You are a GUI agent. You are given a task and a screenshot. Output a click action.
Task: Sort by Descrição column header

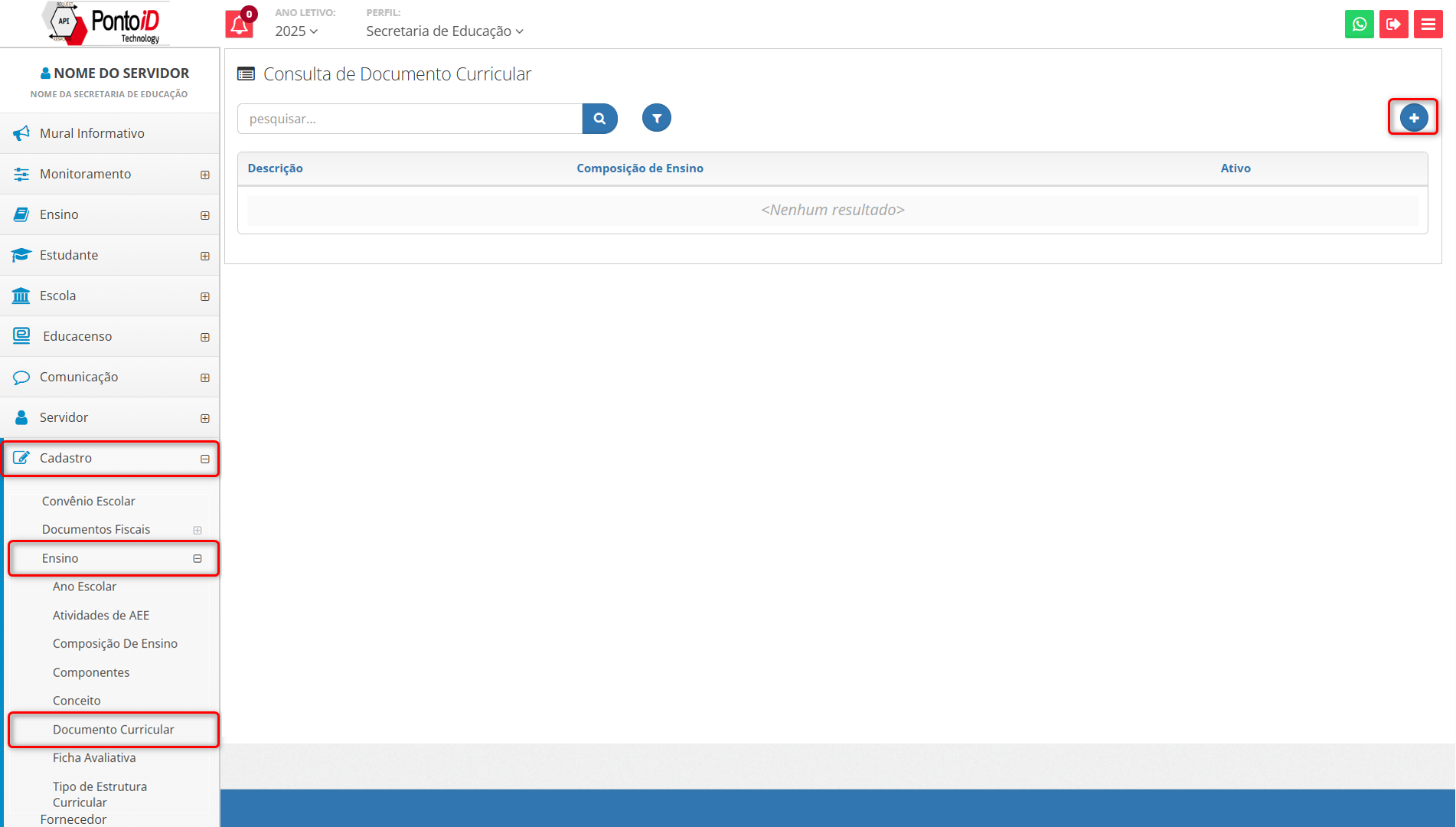tap(275, 168)
